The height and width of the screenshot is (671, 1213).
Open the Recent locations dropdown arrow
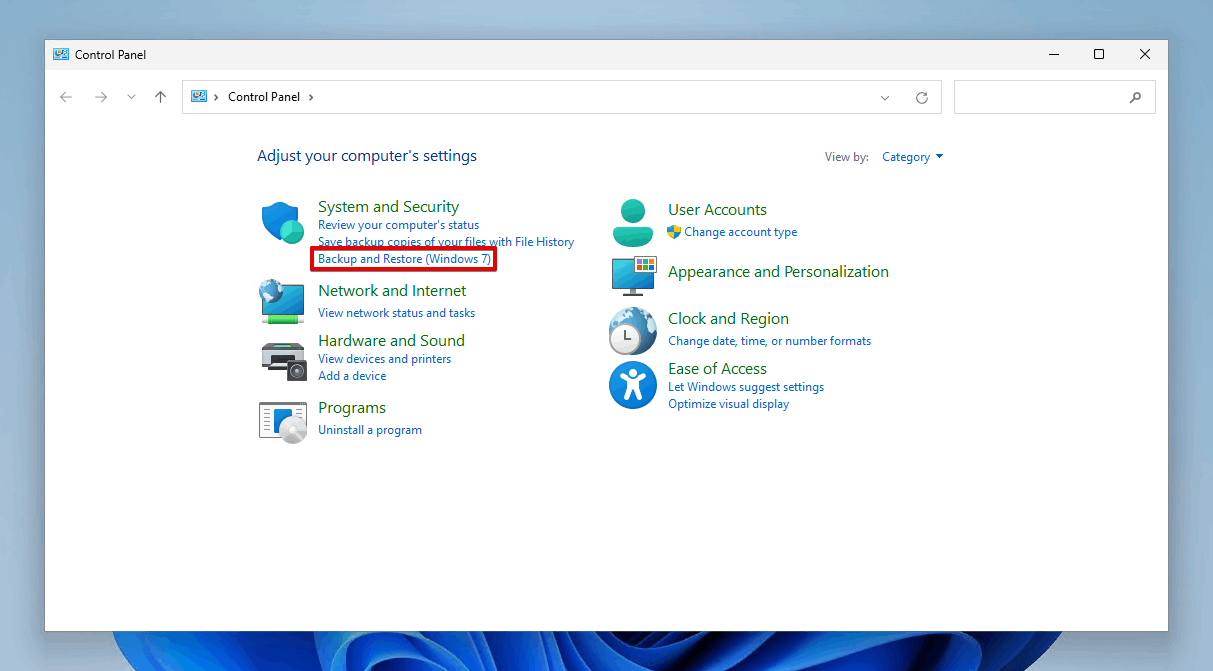[x=131, y=97]
